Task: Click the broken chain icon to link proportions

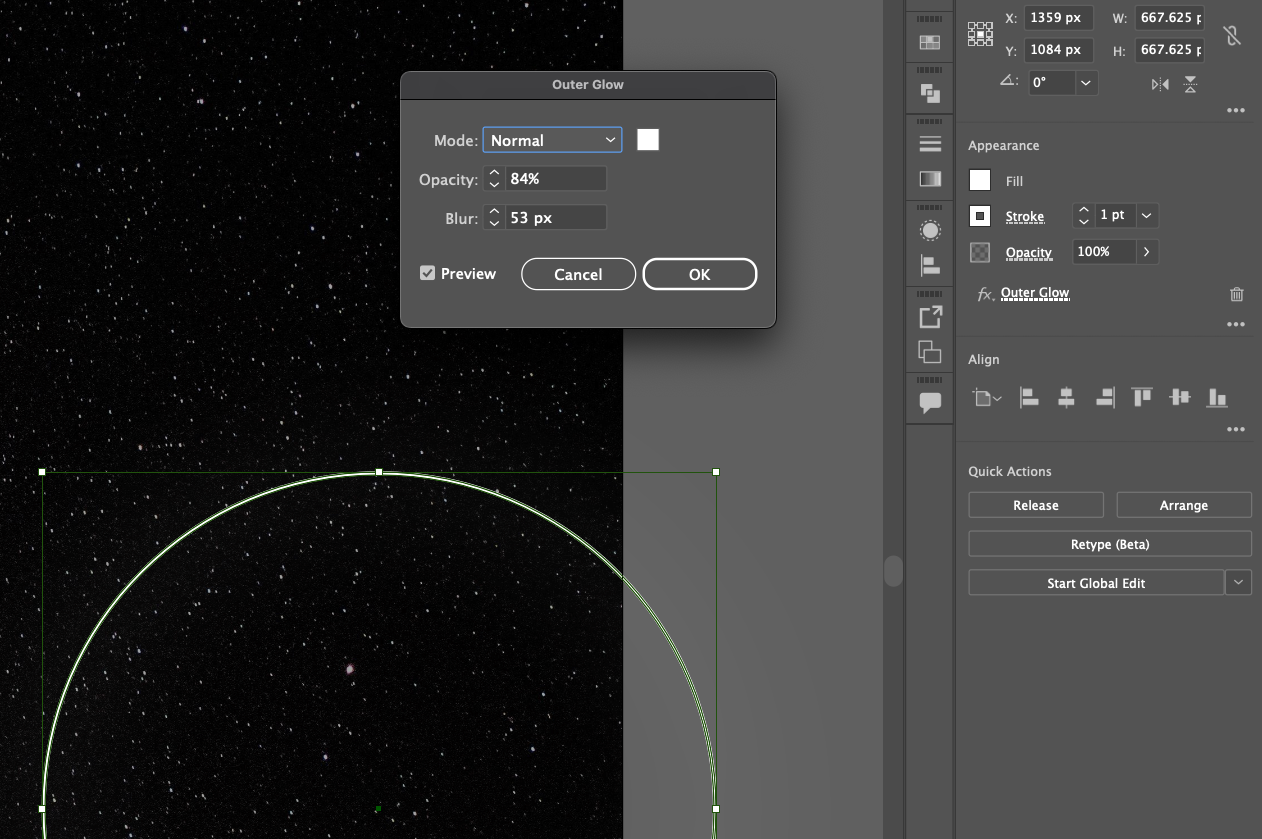Action: point(1232,34)
